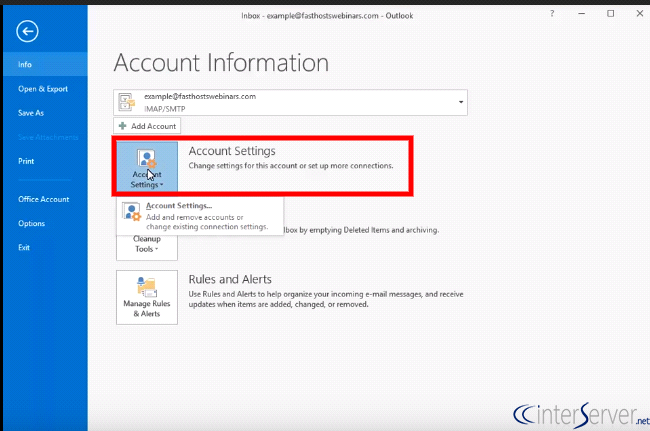Click the Add Account button
The width and height of the screenshot is (650, 431).
tap(147, 126)
